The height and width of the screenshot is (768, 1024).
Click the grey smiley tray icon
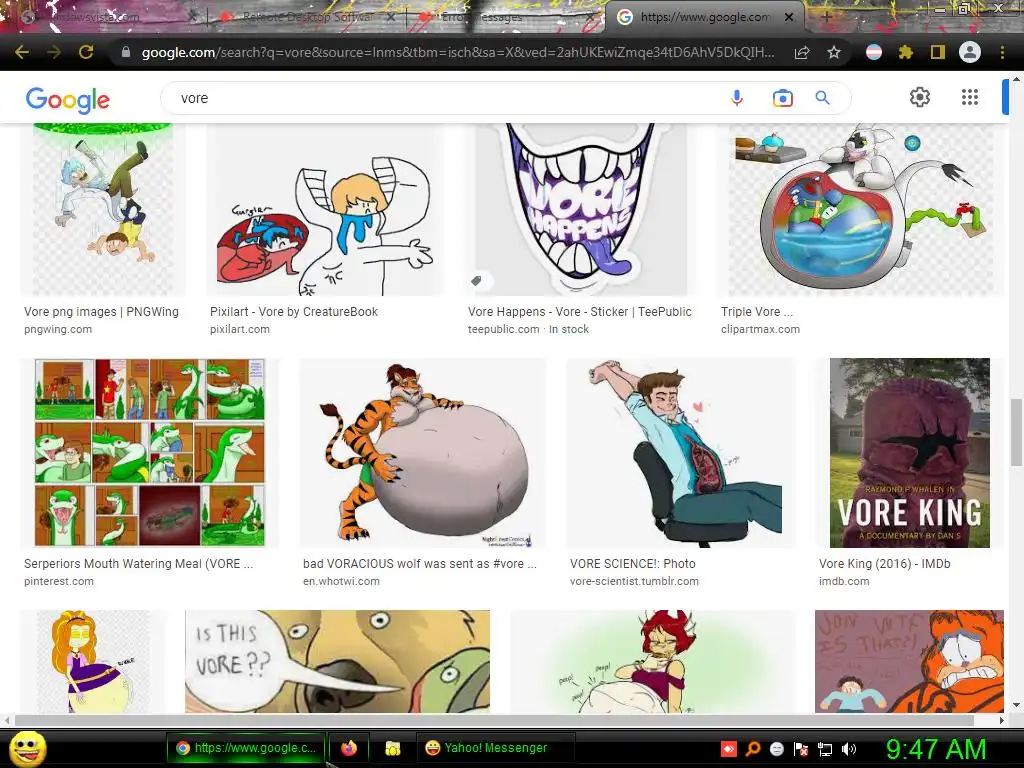[x=776, y=749]
